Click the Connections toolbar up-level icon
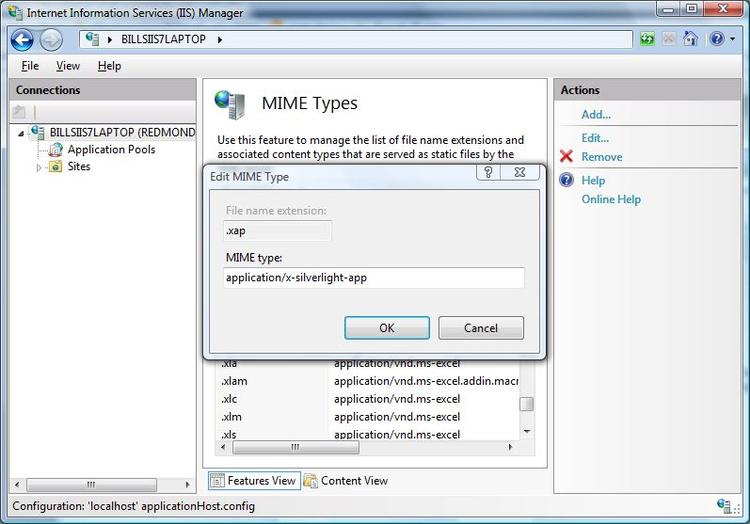Image resolution: width=750 pixels, height=524 pixels. [19, 112]
